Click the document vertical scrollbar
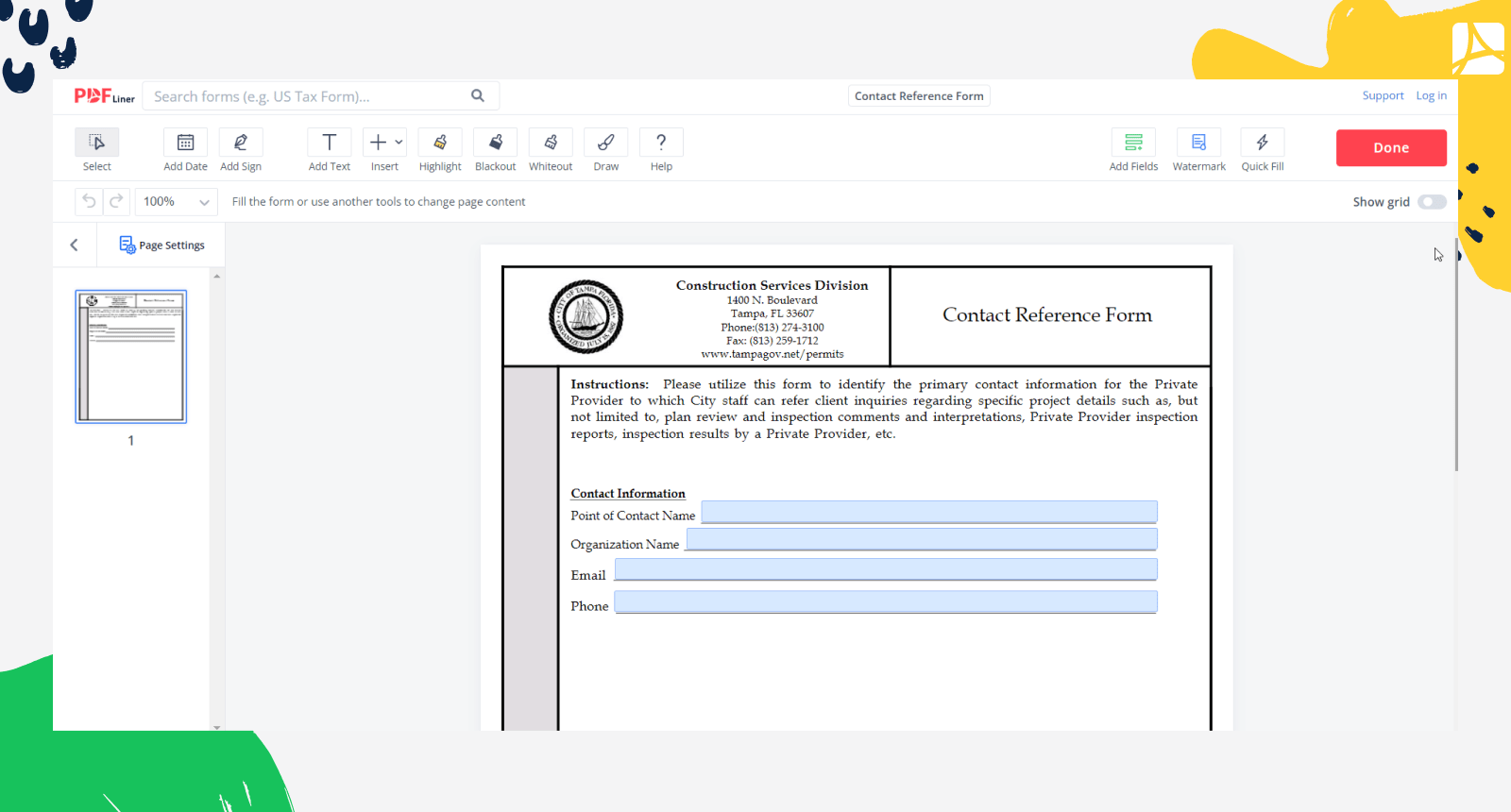 pyautogui.click(x=1456, y=354)
